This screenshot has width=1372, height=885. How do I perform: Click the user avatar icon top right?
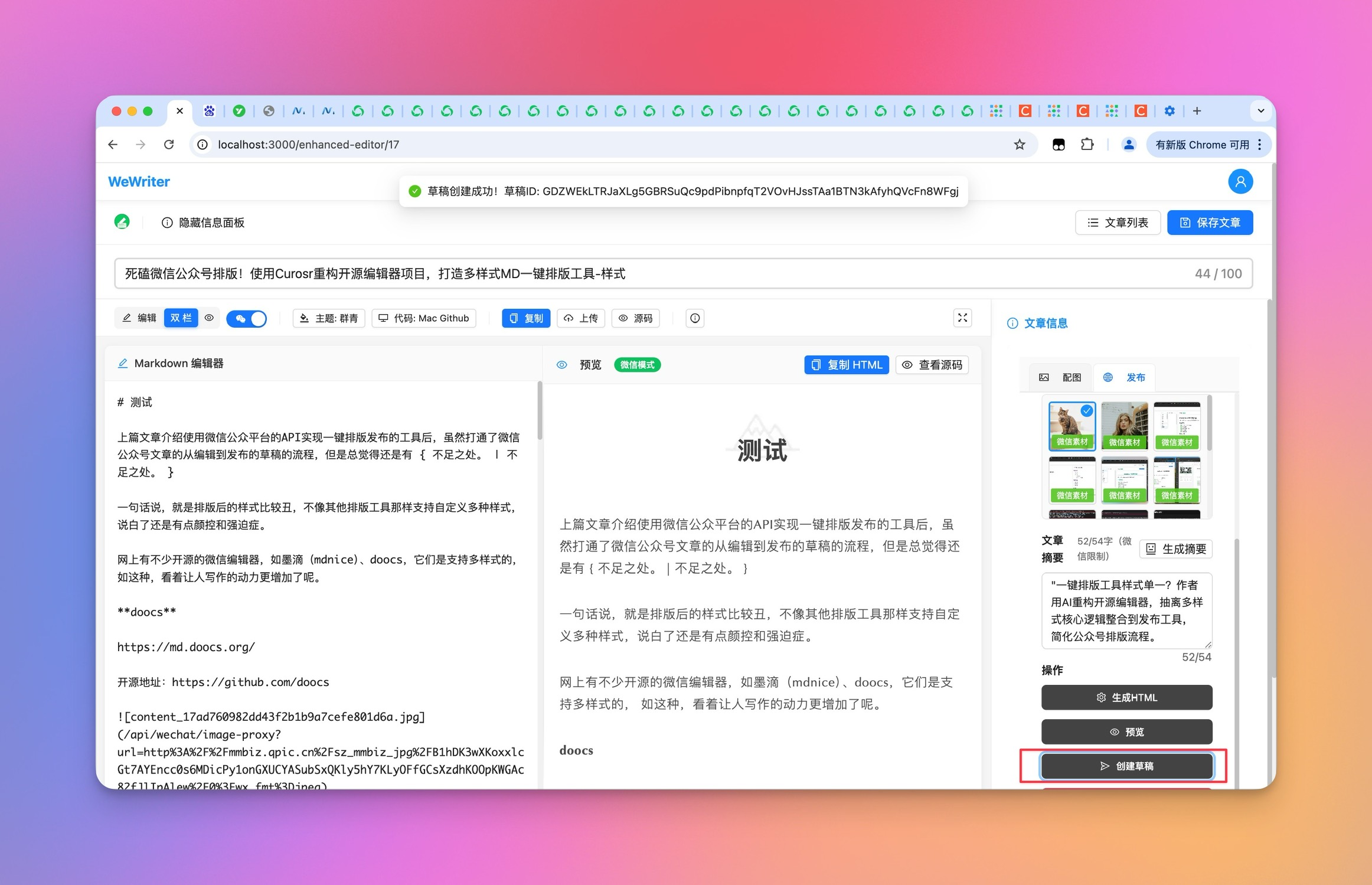point(1240,181)
